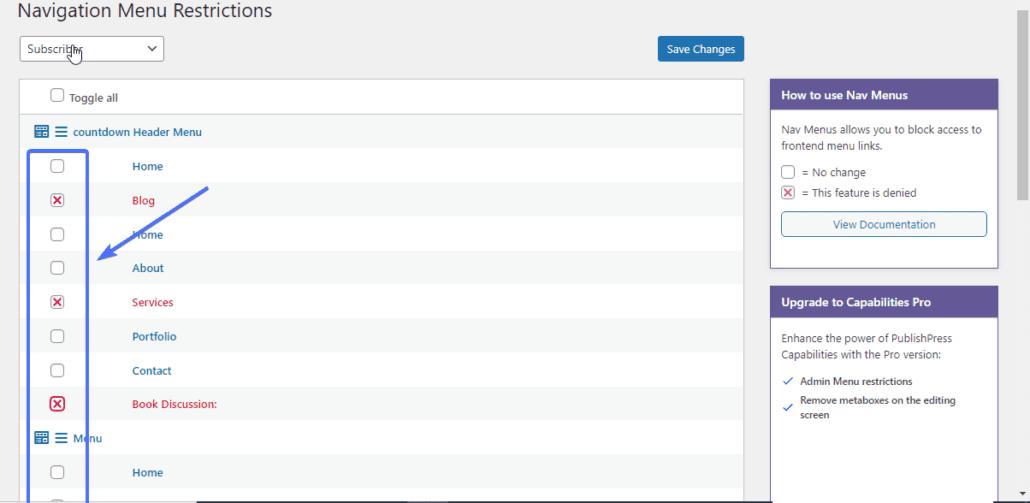
Task: Check the Contact row checkbox
Action: pos(58,370)
